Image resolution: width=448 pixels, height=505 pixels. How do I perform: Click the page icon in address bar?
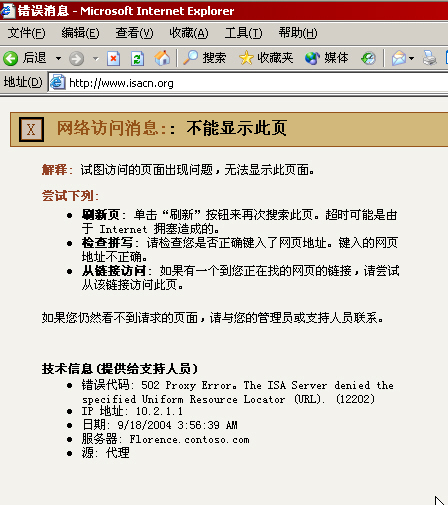tap(58, 83)
